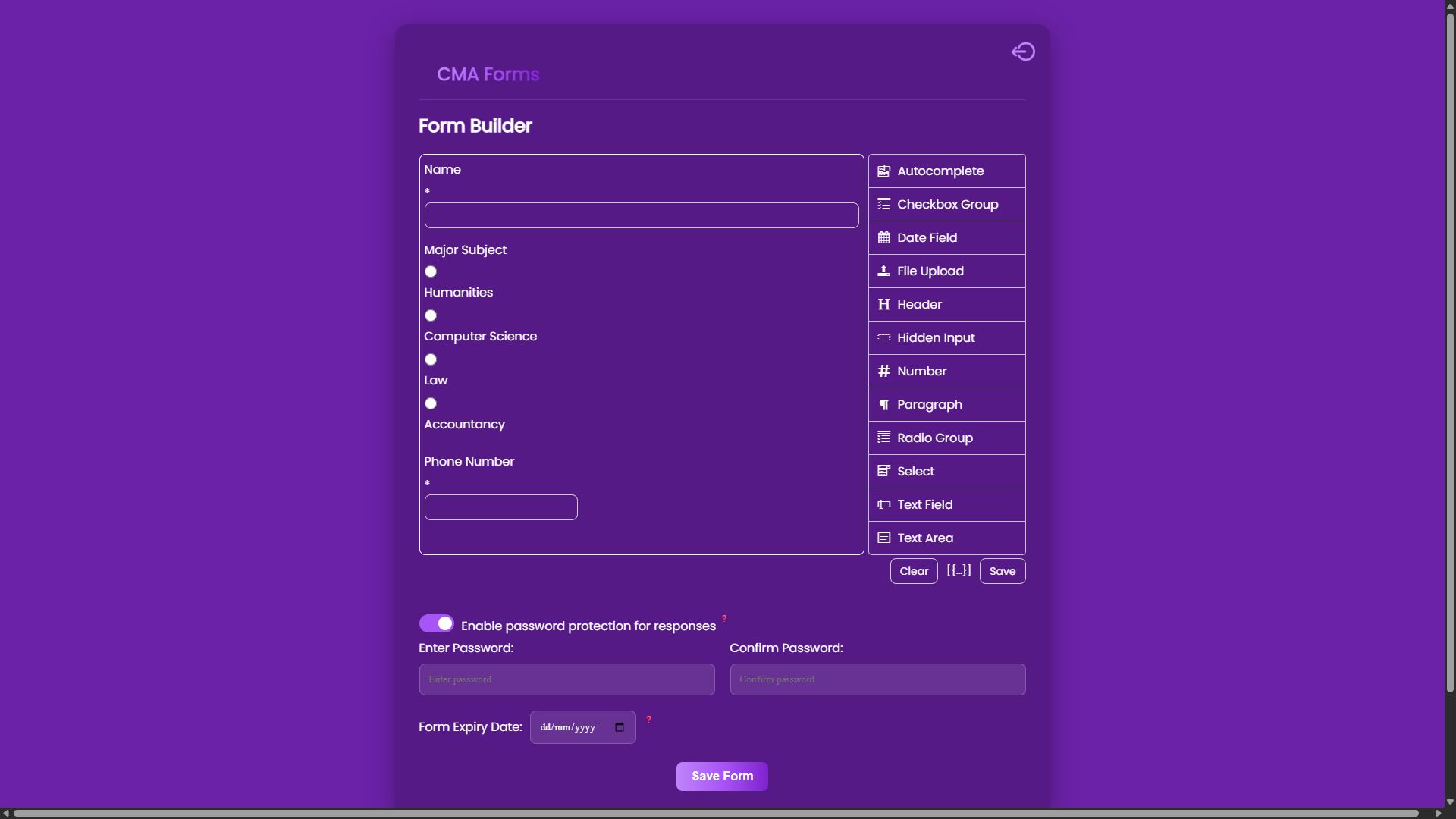View form JSON with the braces button
This screenshot has width=1456, height=819.
pyautogui.click(x=959, y=570)
